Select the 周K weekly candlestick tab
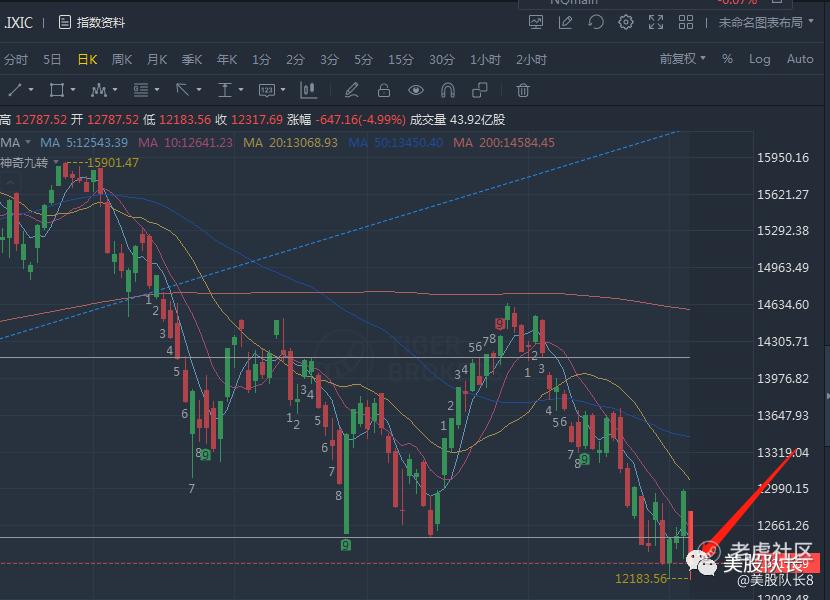Screen dimensions: 830x600 [x=122, y=59]
